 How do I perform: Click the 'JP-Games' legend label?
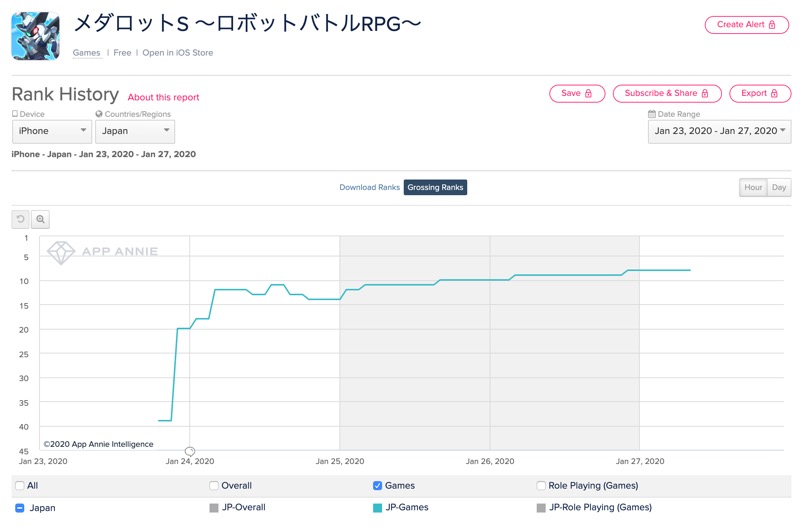coord(407,507)
